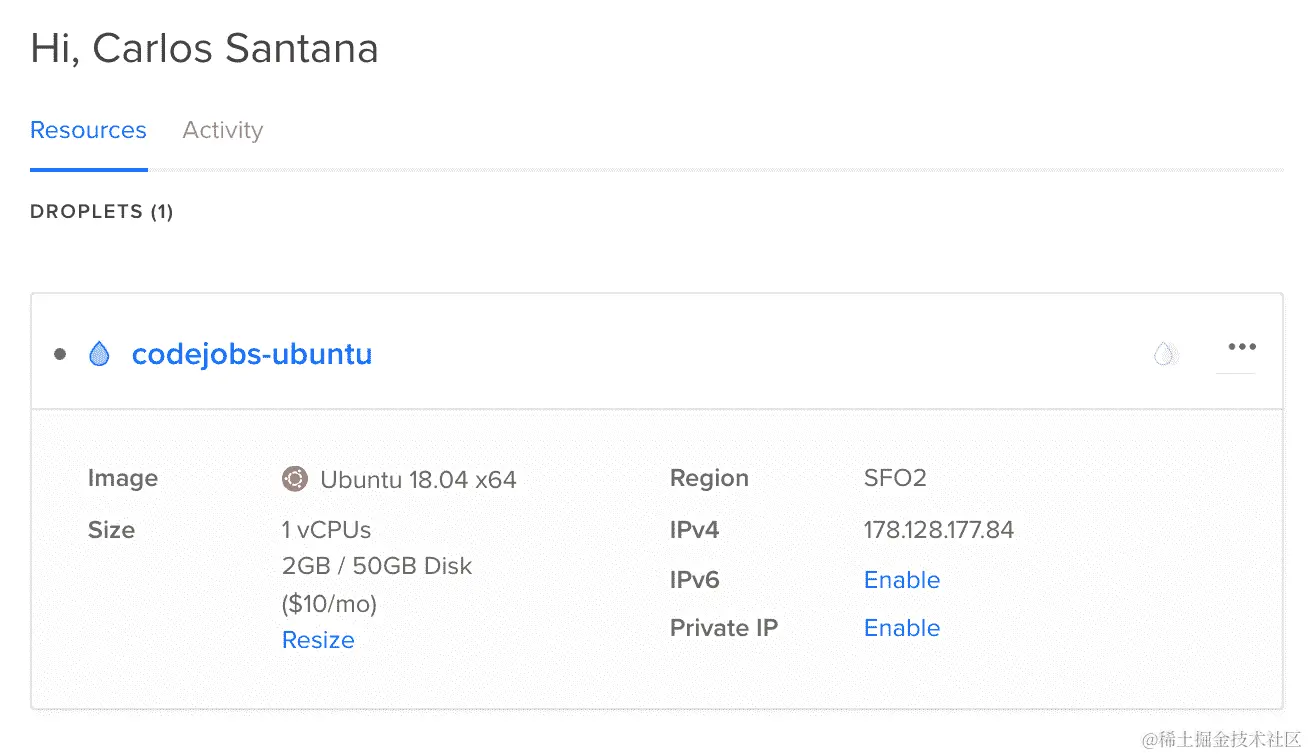Screen dimensions: 1308x756
Task: Enable IPv6 for the droplet
Action: click(902, 580)
